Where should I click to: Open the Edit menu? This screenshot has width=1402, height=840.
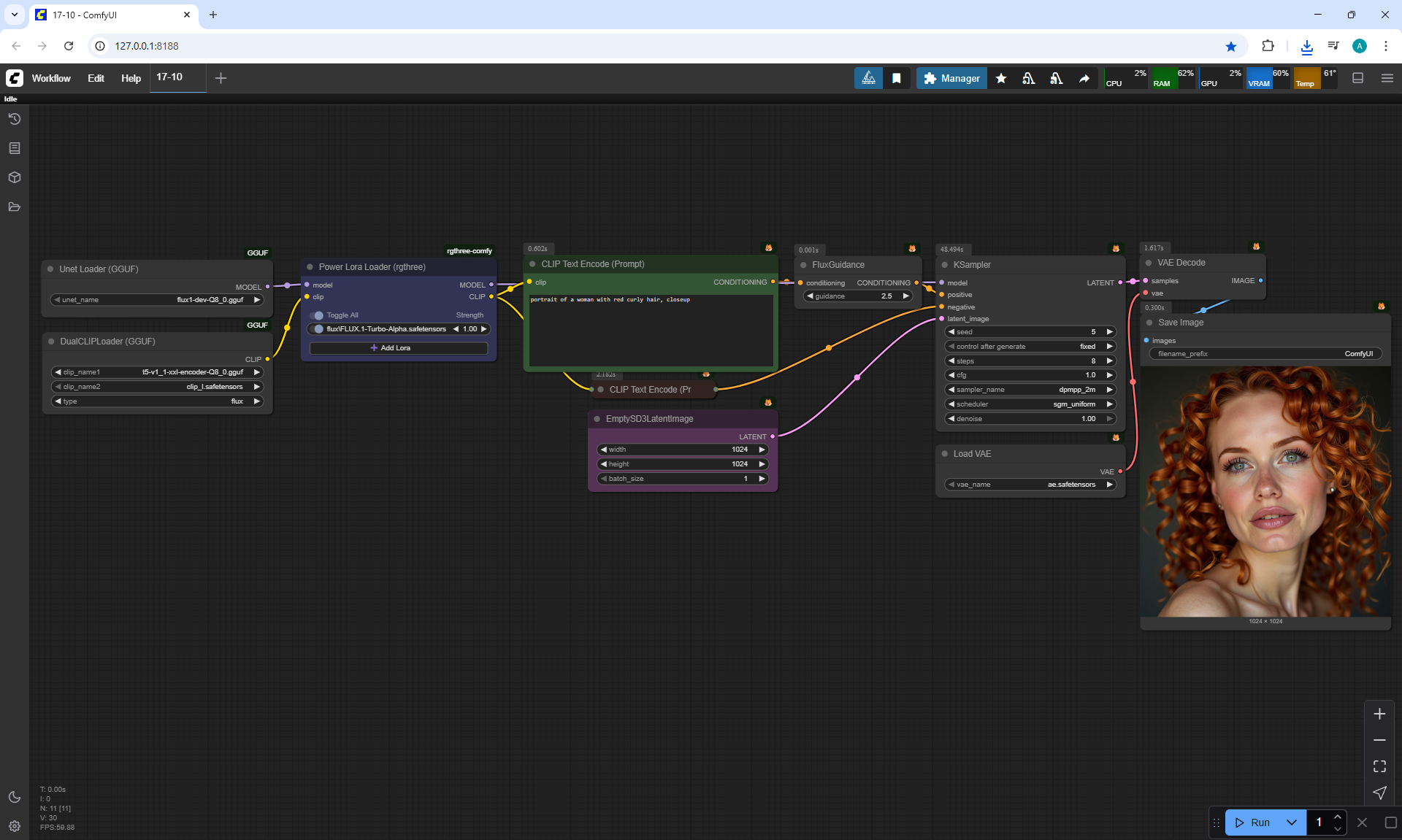pyautogui.click(x=96, y=78)
